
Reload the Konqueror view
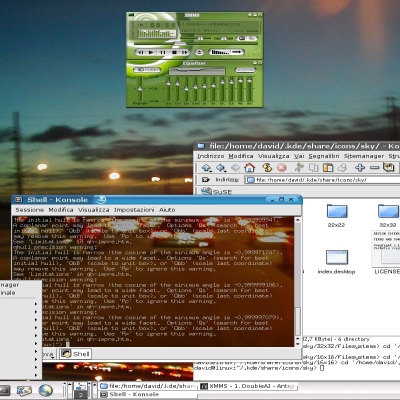point(267,167)
